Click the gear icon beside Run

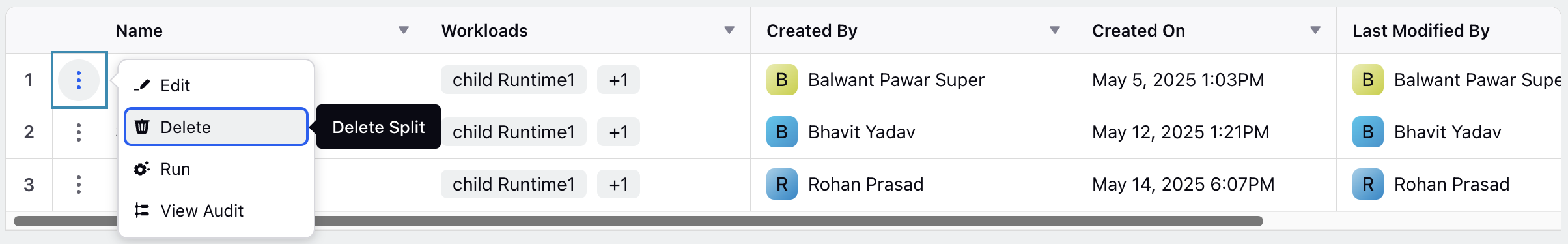tap(142, 169)
